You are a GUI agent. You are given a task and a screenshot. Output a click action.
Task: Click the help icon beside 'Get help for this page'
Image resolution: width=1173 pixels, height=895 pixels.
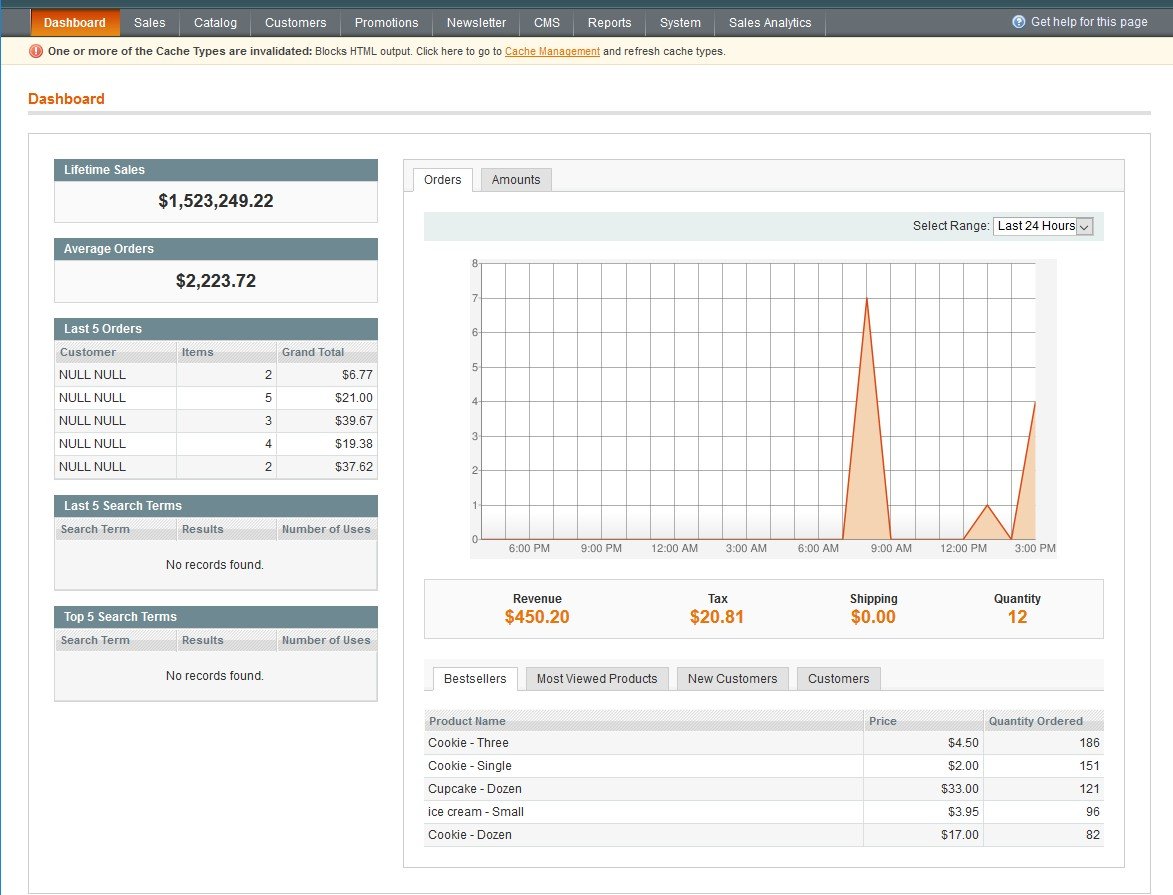point(1018,22)
